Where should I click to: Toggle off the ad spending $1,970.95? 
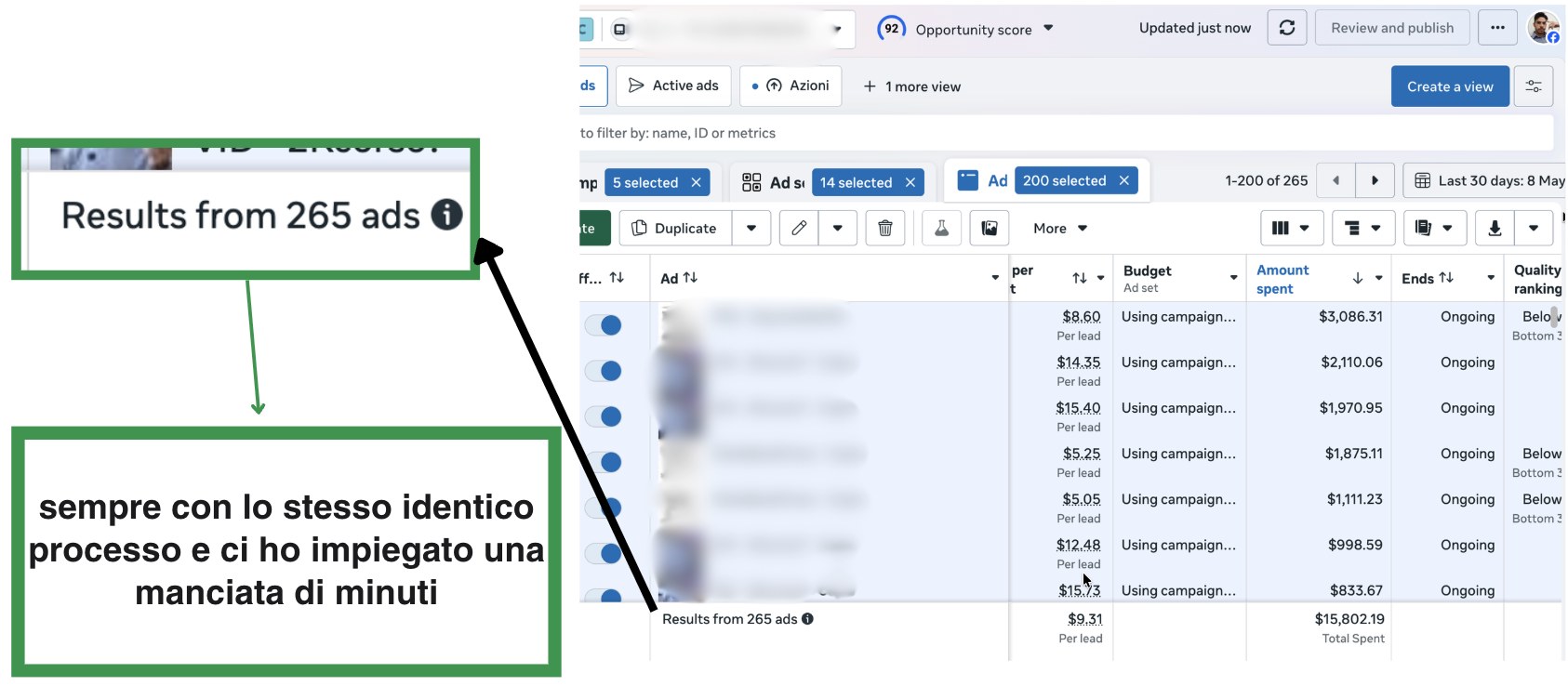(604, 416)
